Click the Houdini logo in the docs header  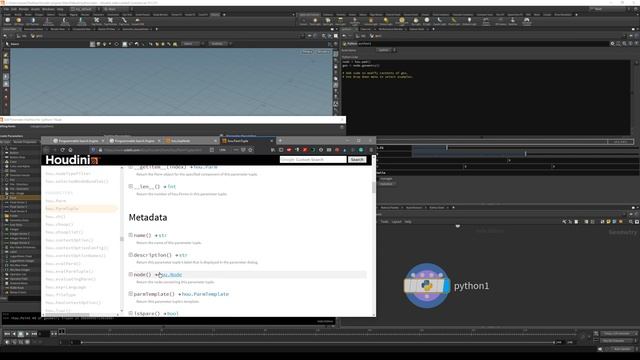73,160
